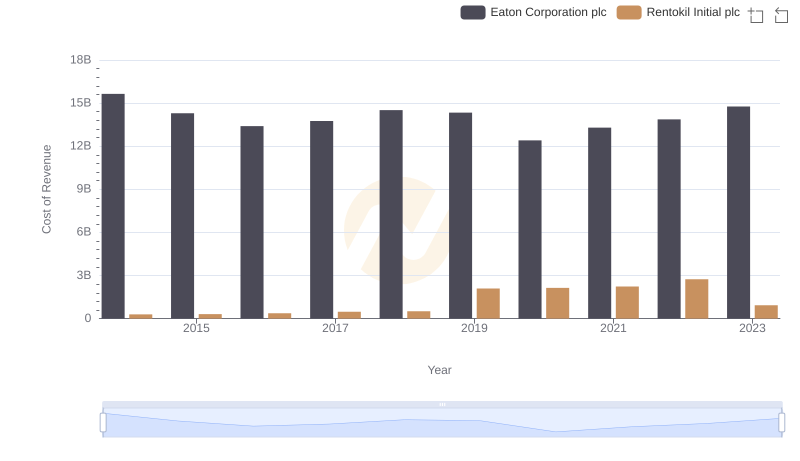Viewport: 800px width, 461px height.
Task: Click the Eaton bar for 2019
Action: (x=461, y=215)
